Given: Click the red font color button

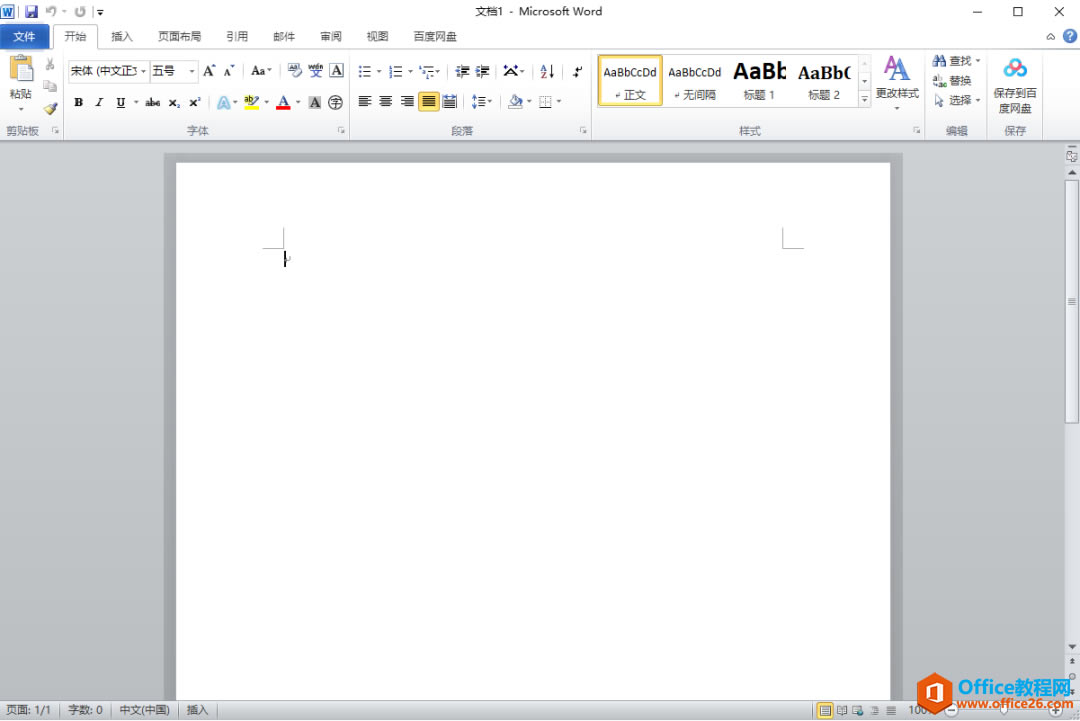Looking at the screenshot, I should coord(283,103).
